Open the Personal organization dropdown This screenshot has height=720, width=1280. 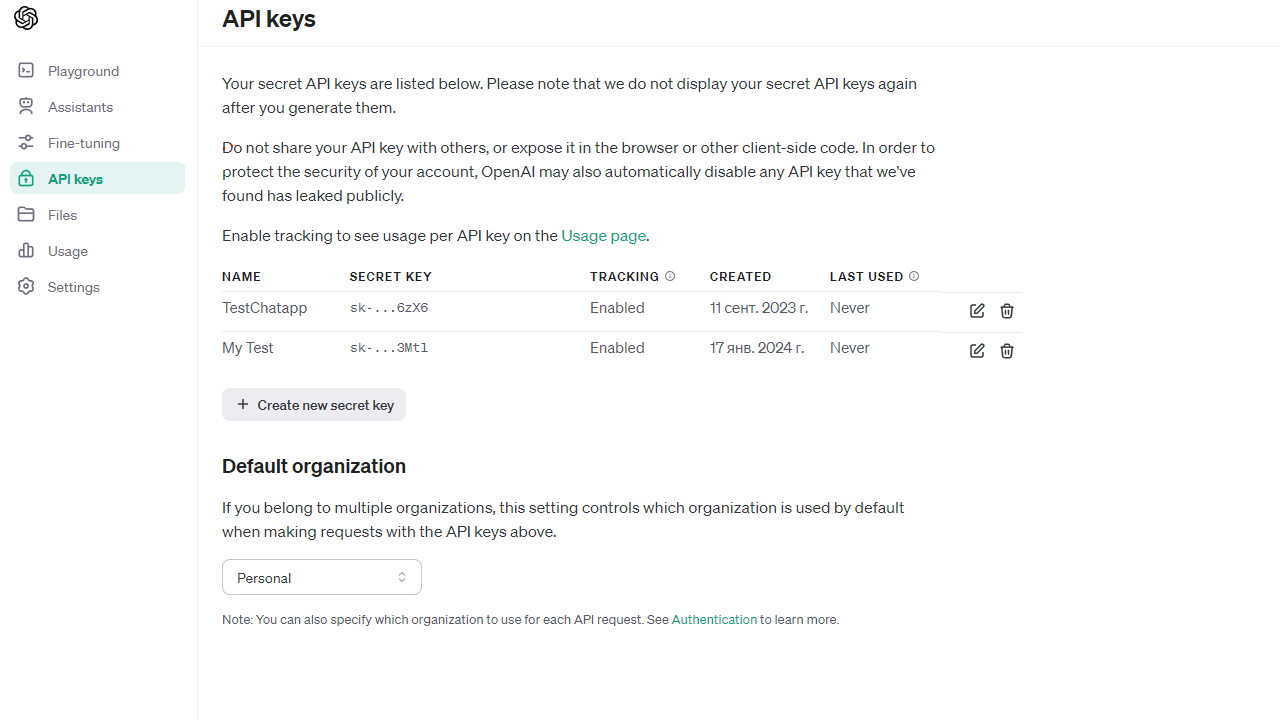(321, 577)
